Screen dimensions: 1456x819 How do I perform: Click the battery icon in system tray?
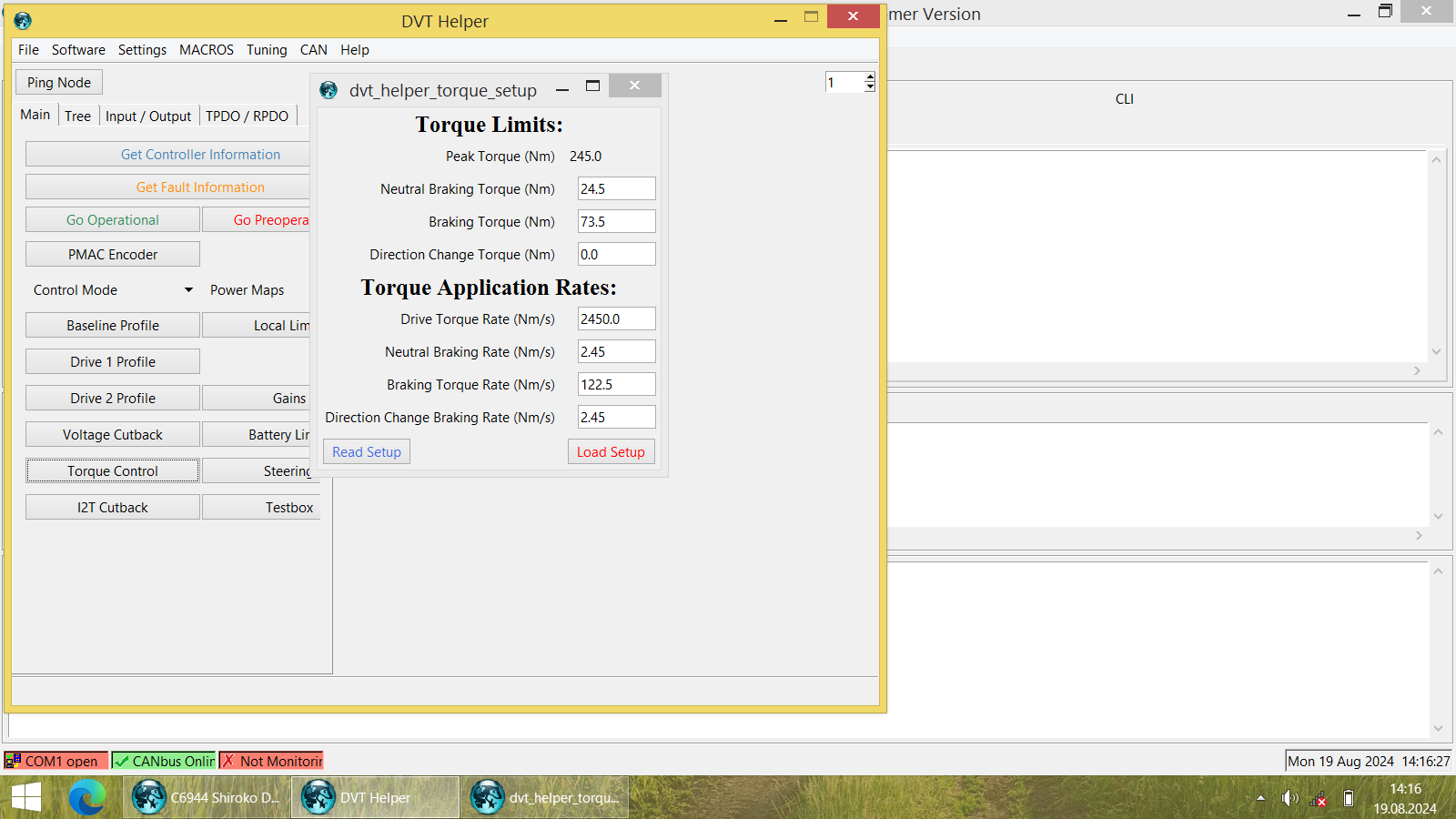coord(1349,798)
